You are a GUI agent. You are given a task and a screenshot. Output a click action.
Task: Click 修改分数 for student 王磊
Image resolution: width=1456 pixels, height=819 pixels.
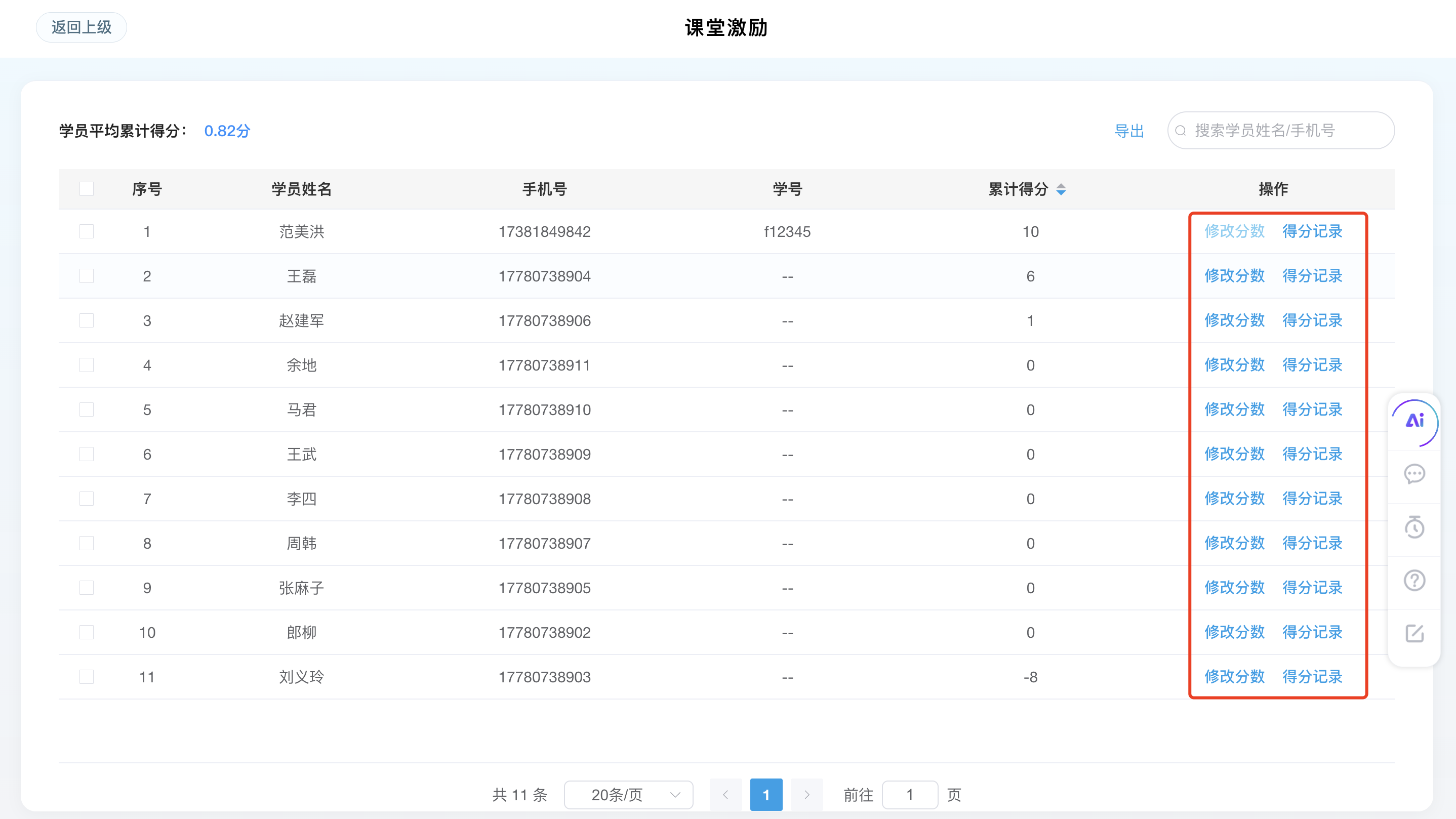pyautogui.click(x=1234, y=276)
